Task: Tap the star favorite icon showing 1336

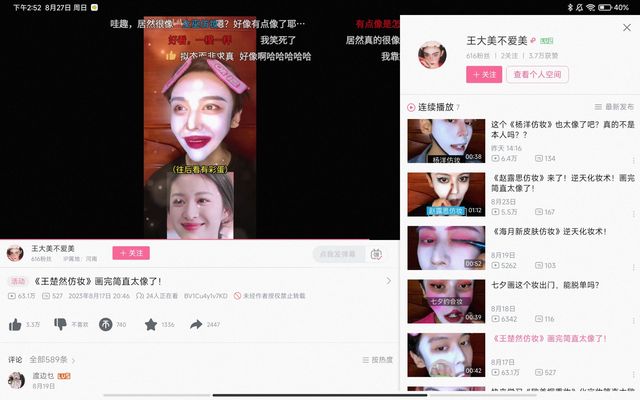Action: [x=151, y=324]
